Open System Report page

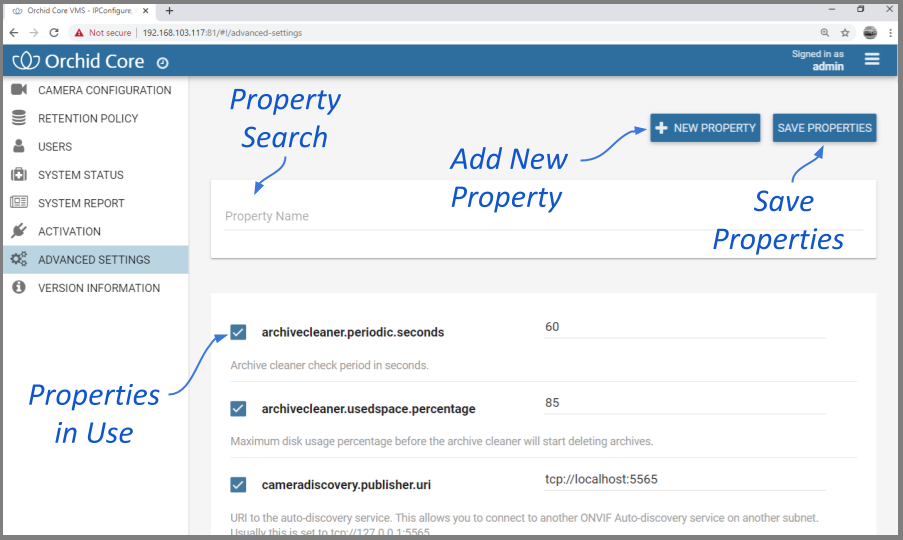(x=96, y=203)
